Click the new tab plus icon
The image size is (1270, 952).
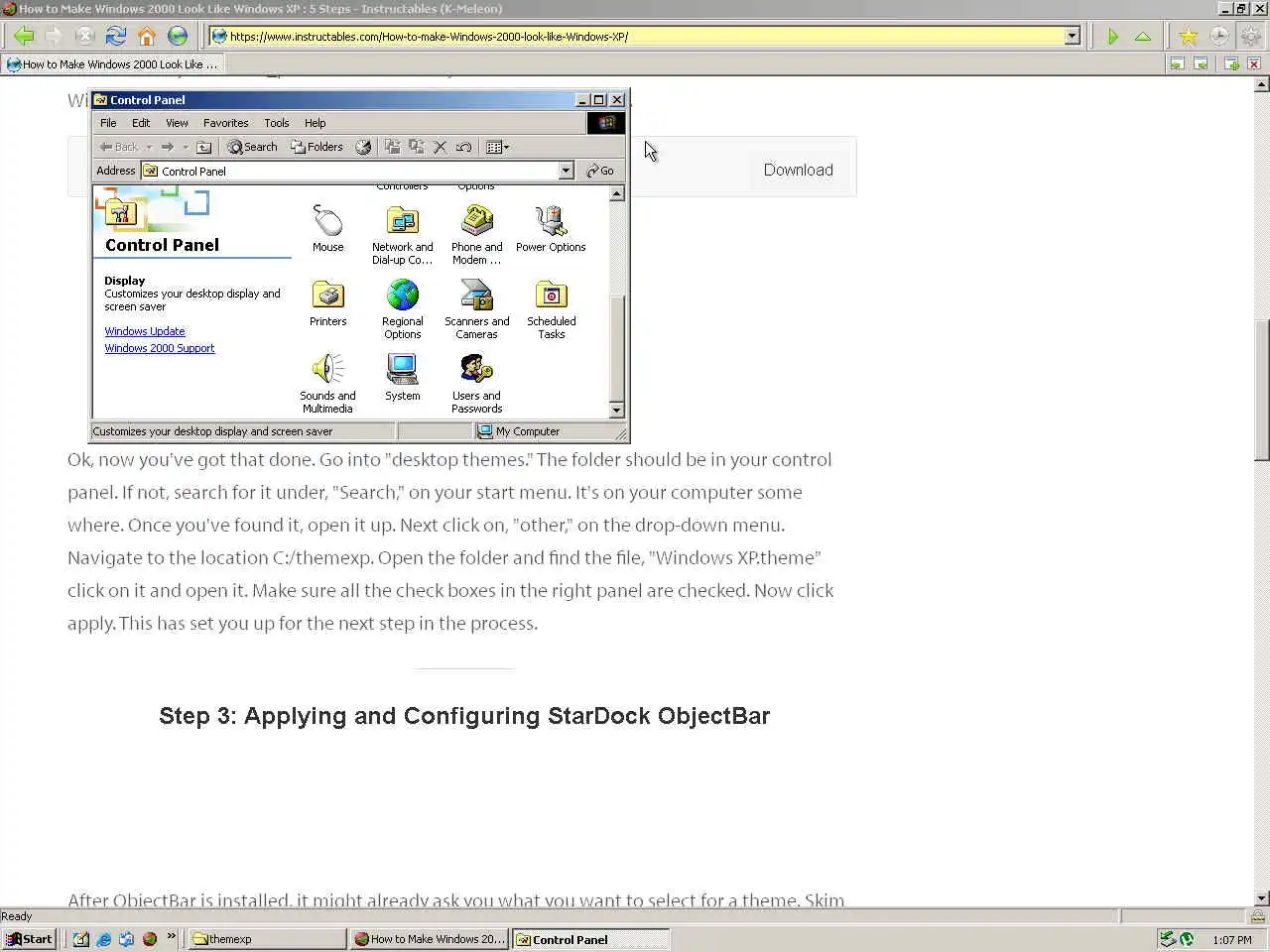coord(1231,63)
